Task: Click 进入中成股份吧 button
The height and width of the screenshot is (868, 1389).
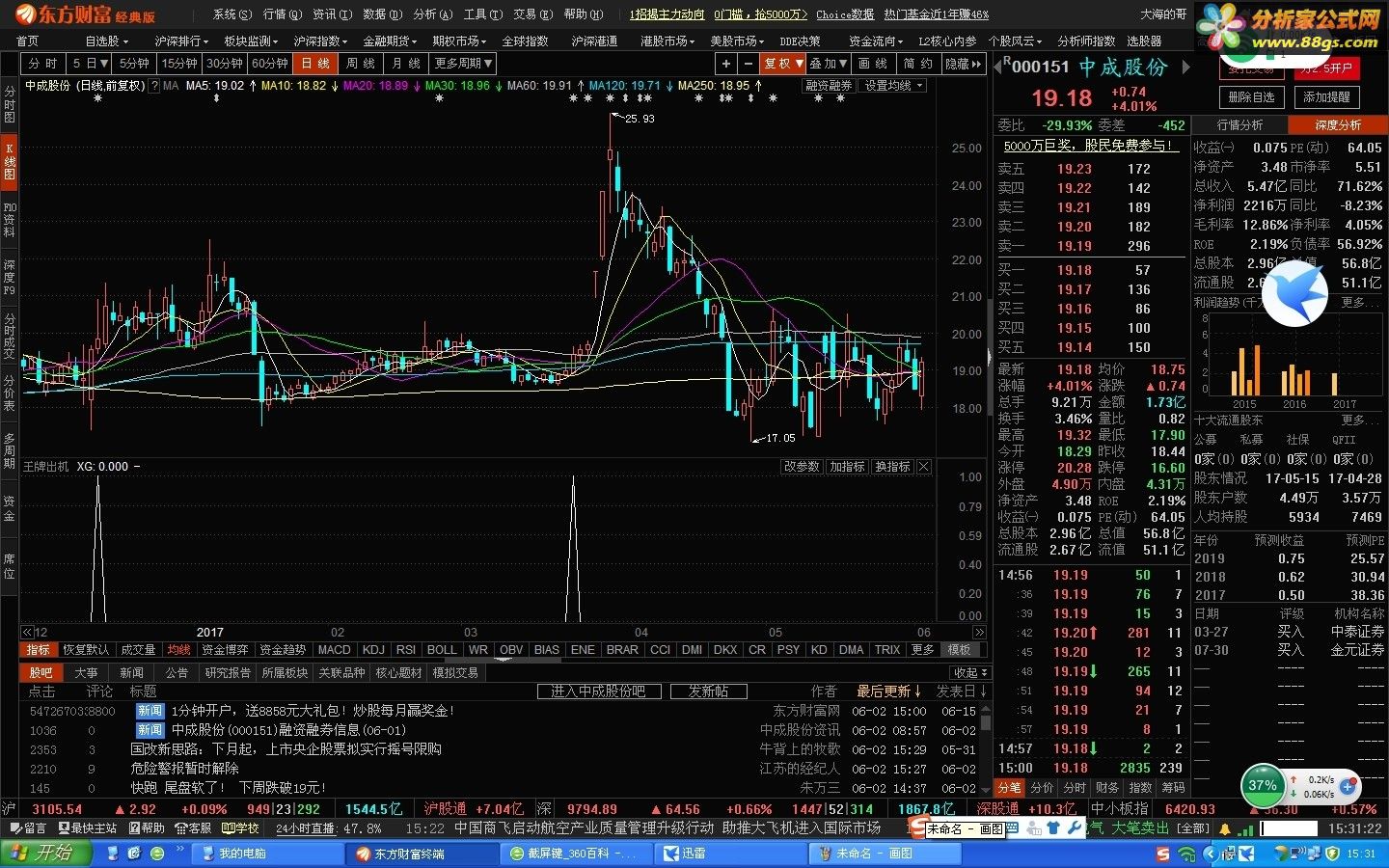Action: [x=599, y=692]
